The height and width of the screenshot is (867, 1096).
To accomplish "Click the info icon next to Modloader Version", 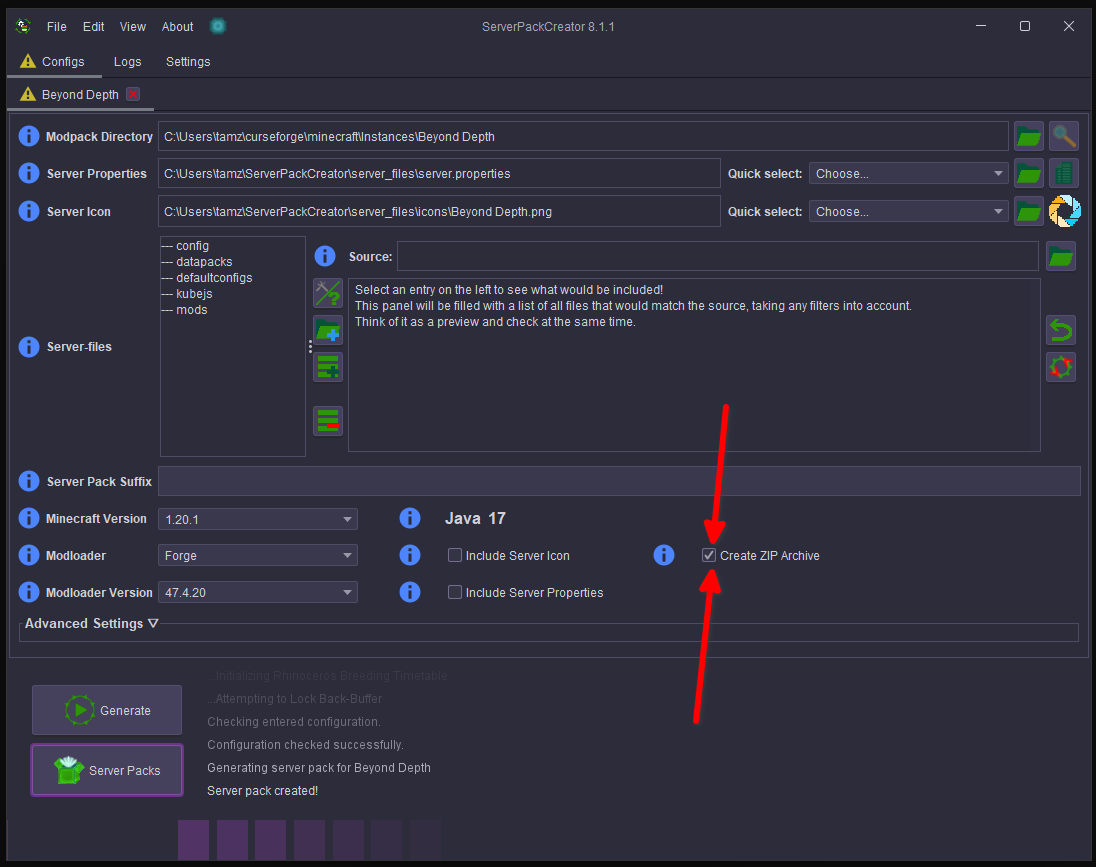I will point(29,592).
